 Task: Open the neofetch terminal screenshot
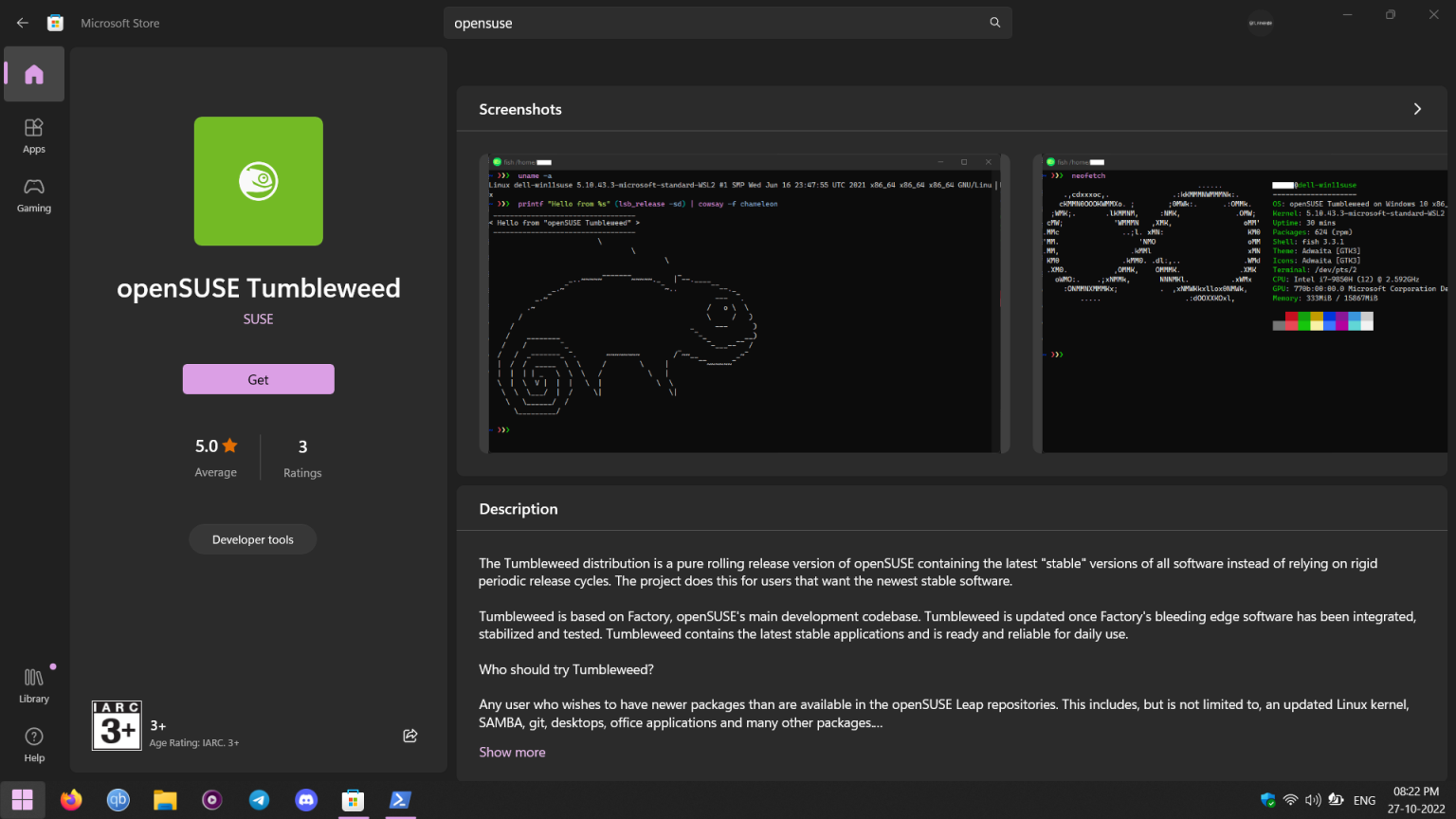(x=1242, y=303)
